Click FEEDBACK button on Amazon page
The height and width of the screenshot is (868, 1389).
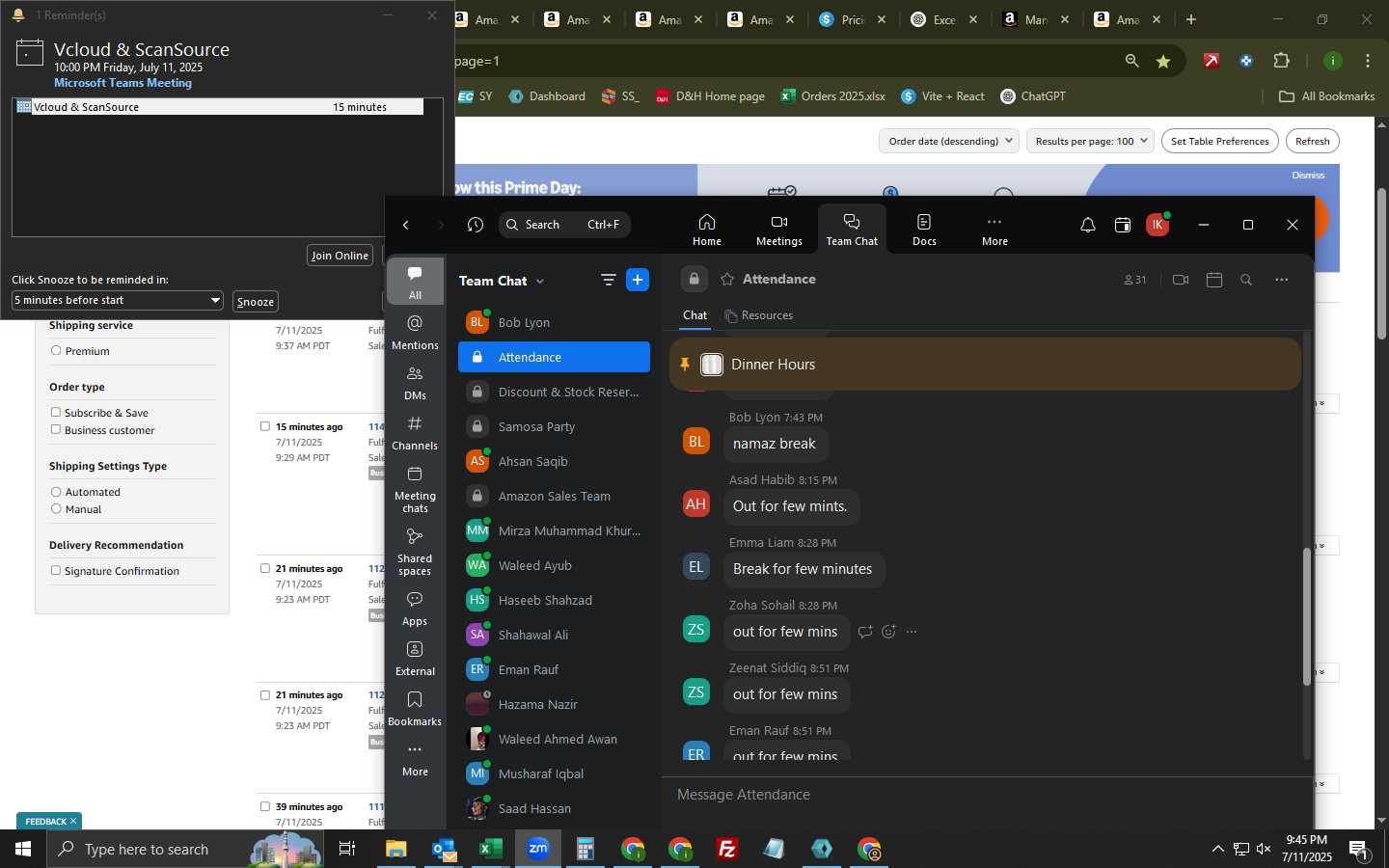(49, 822)
